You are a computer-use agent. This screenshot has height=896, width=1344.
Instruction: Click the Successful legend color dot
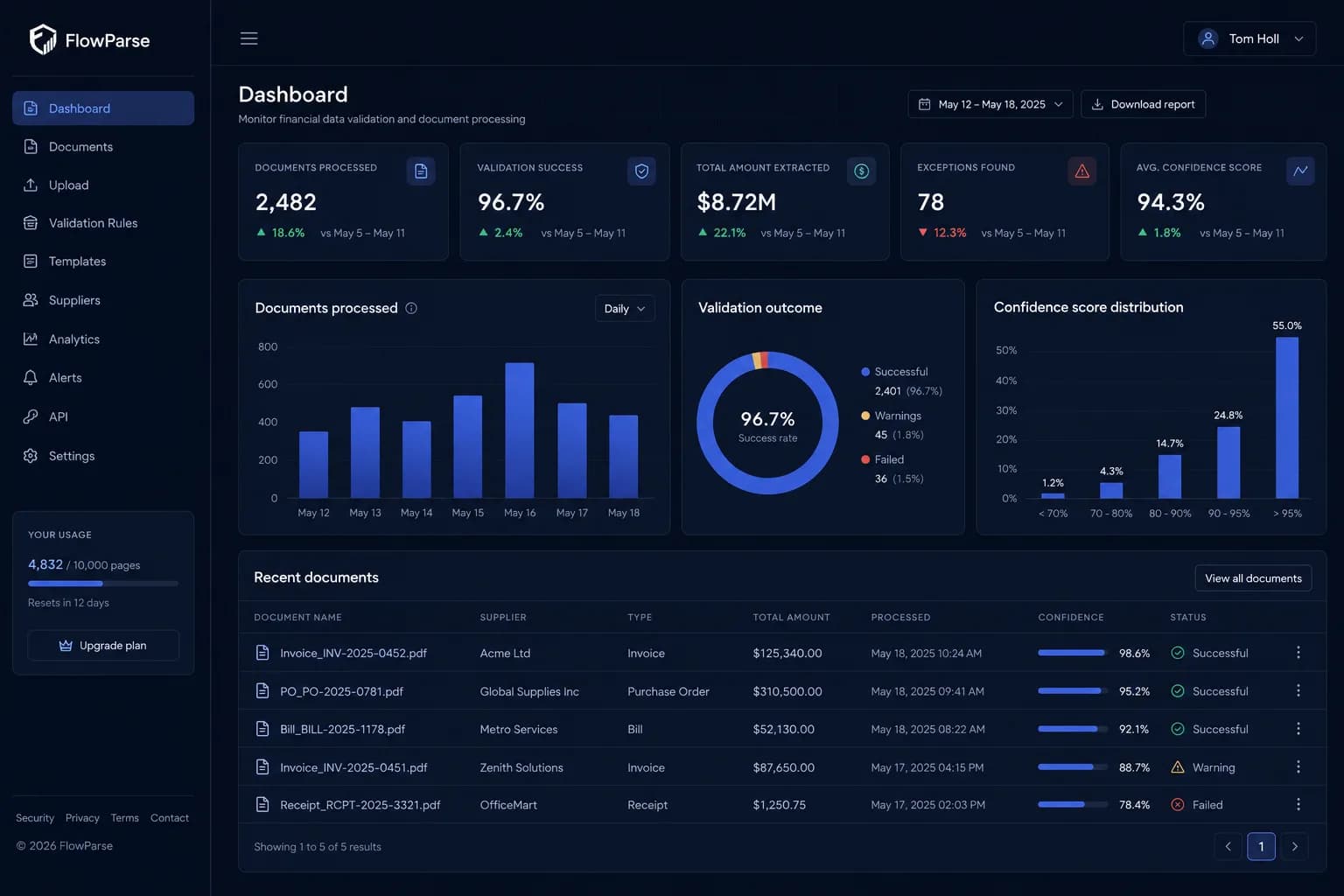pos(865,372)
